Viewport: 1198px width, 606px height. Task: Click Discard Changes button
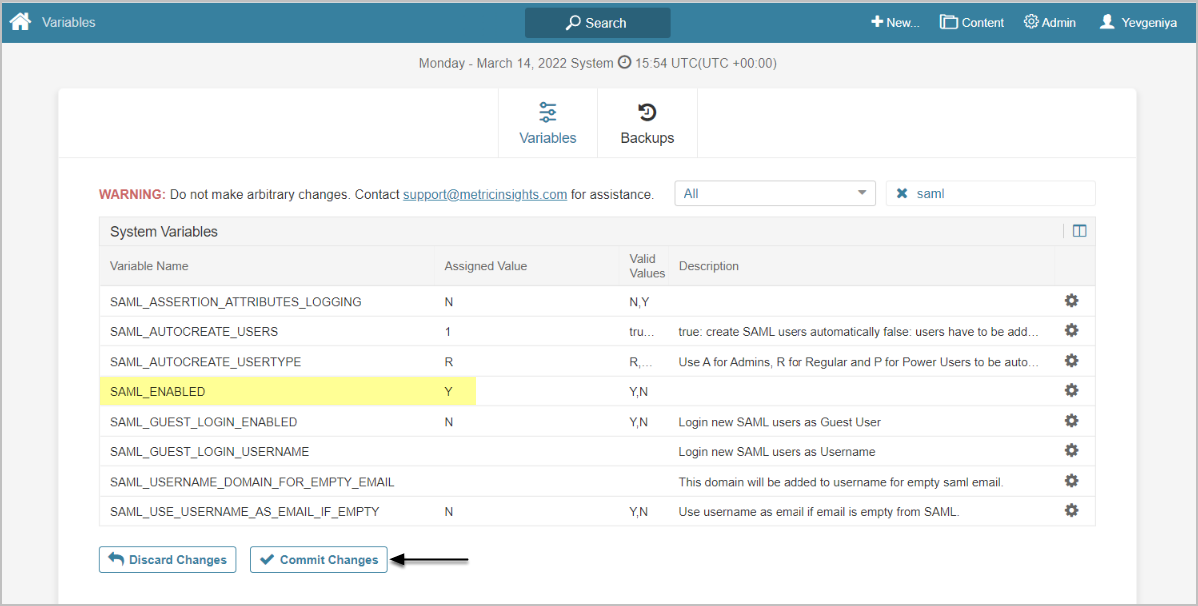pos(167,560)
